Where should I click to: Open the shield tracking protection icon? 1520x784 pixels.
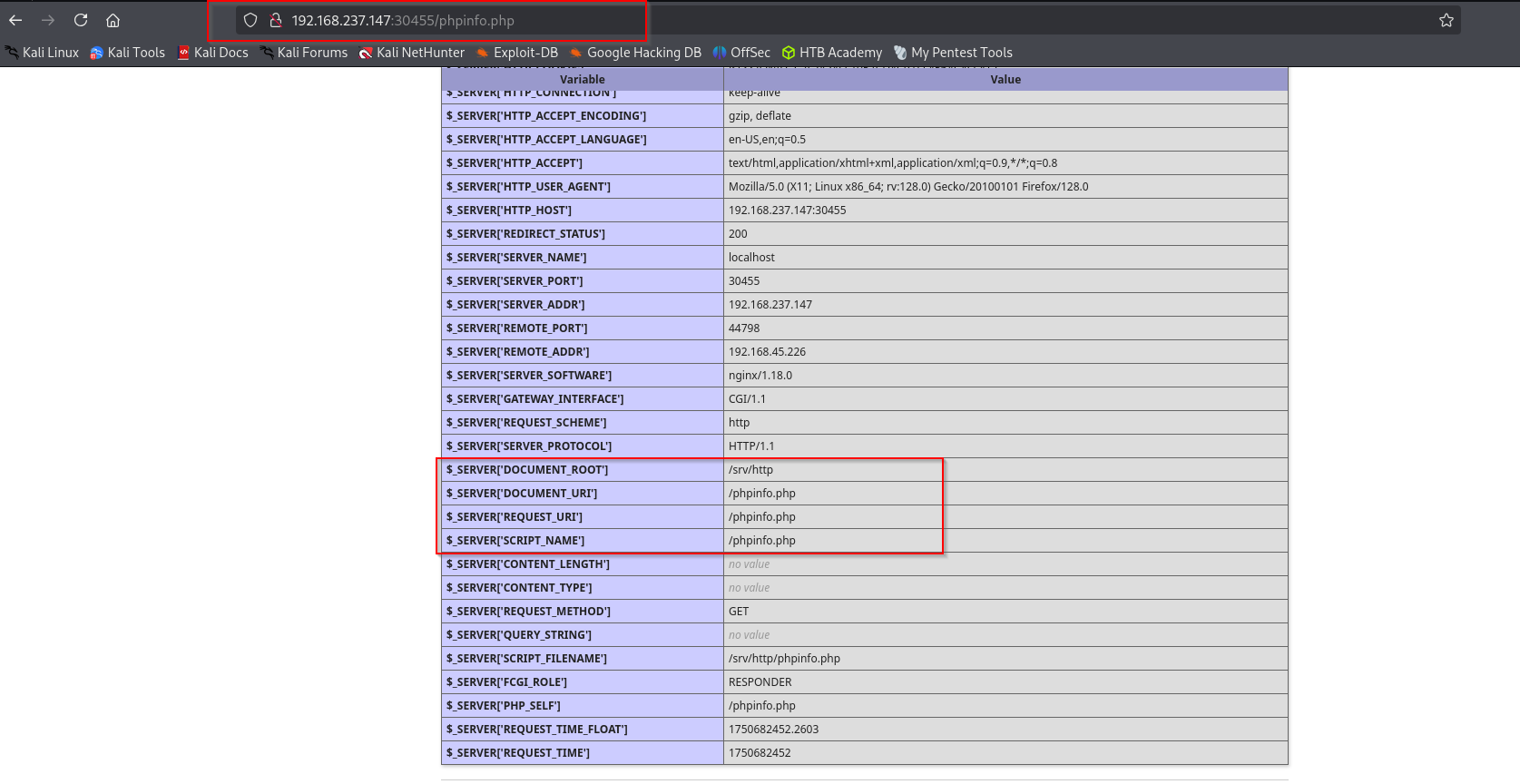[x=250, y=20]
